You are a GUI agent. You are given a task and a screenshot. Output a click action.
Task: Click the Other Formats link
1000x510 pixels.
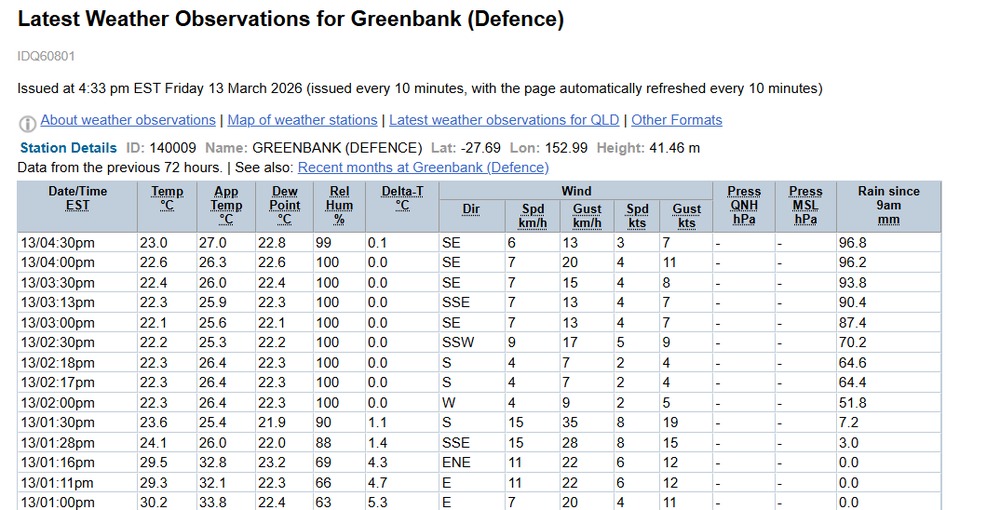click(x=676, y=120)
